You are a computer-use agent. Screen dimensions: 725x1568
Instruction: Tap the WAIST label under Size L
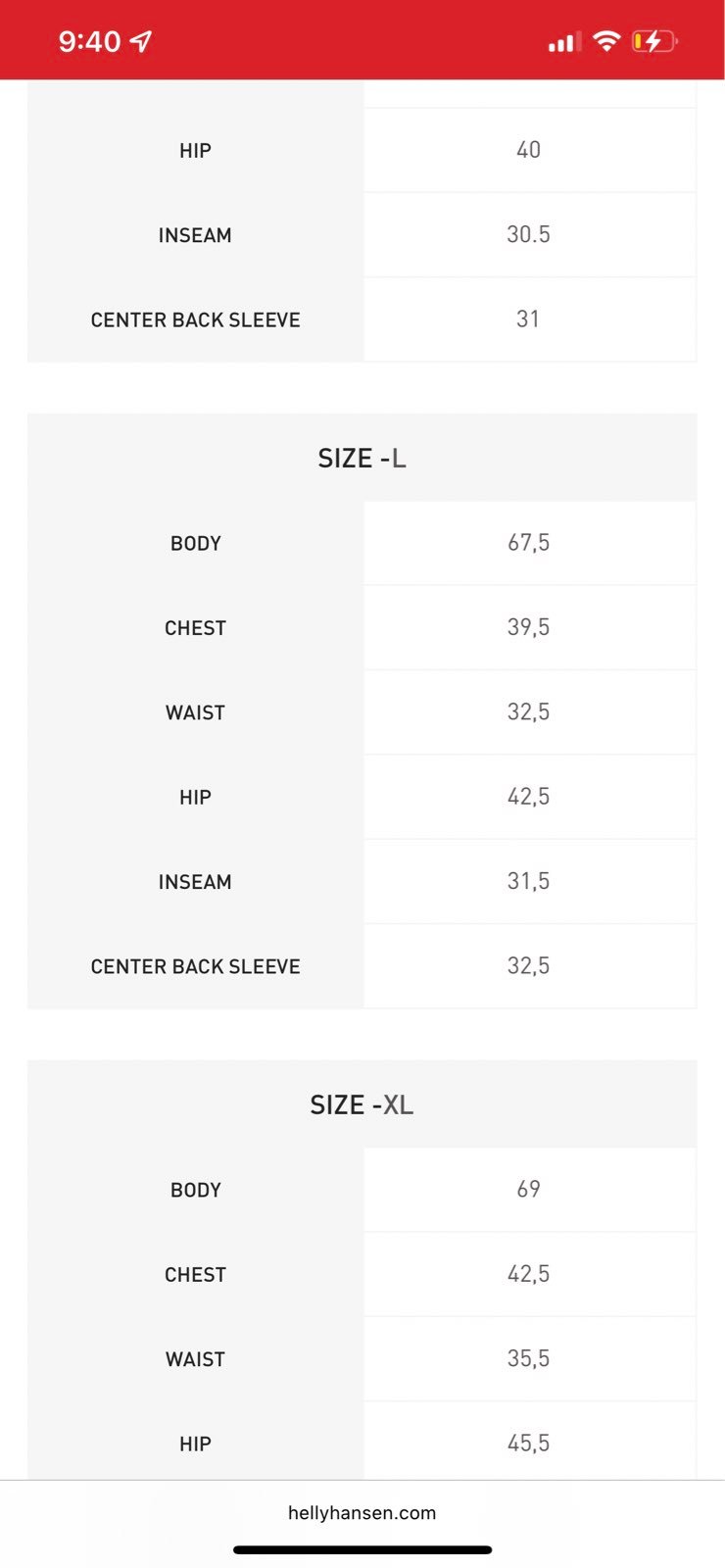click(x=195, y=712)
